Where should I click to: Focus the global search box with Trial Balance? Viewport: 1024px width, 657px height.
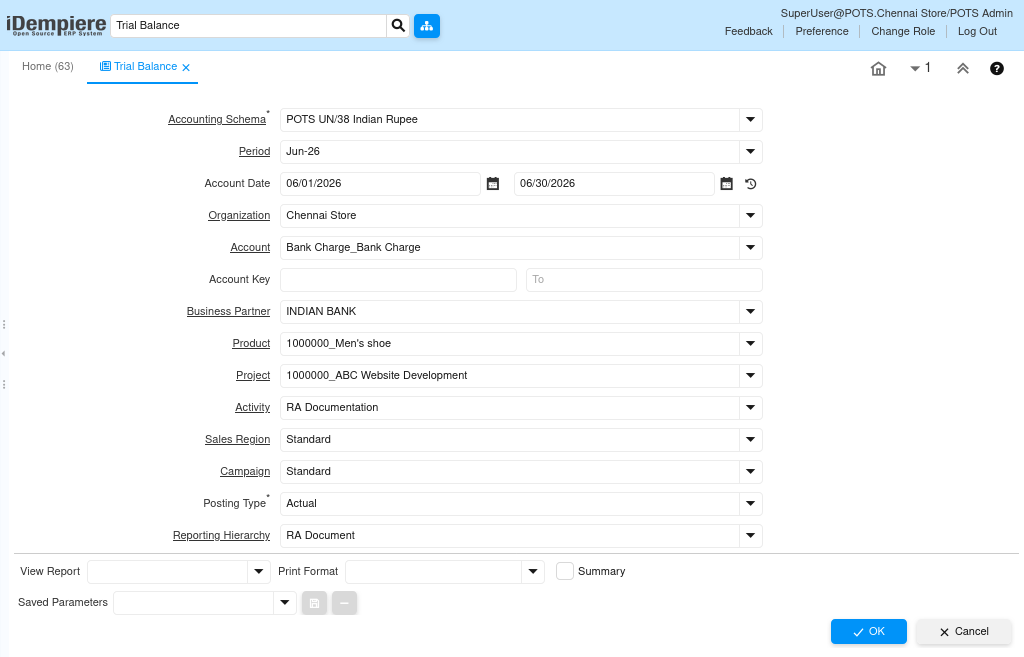(x=248, y=25)
